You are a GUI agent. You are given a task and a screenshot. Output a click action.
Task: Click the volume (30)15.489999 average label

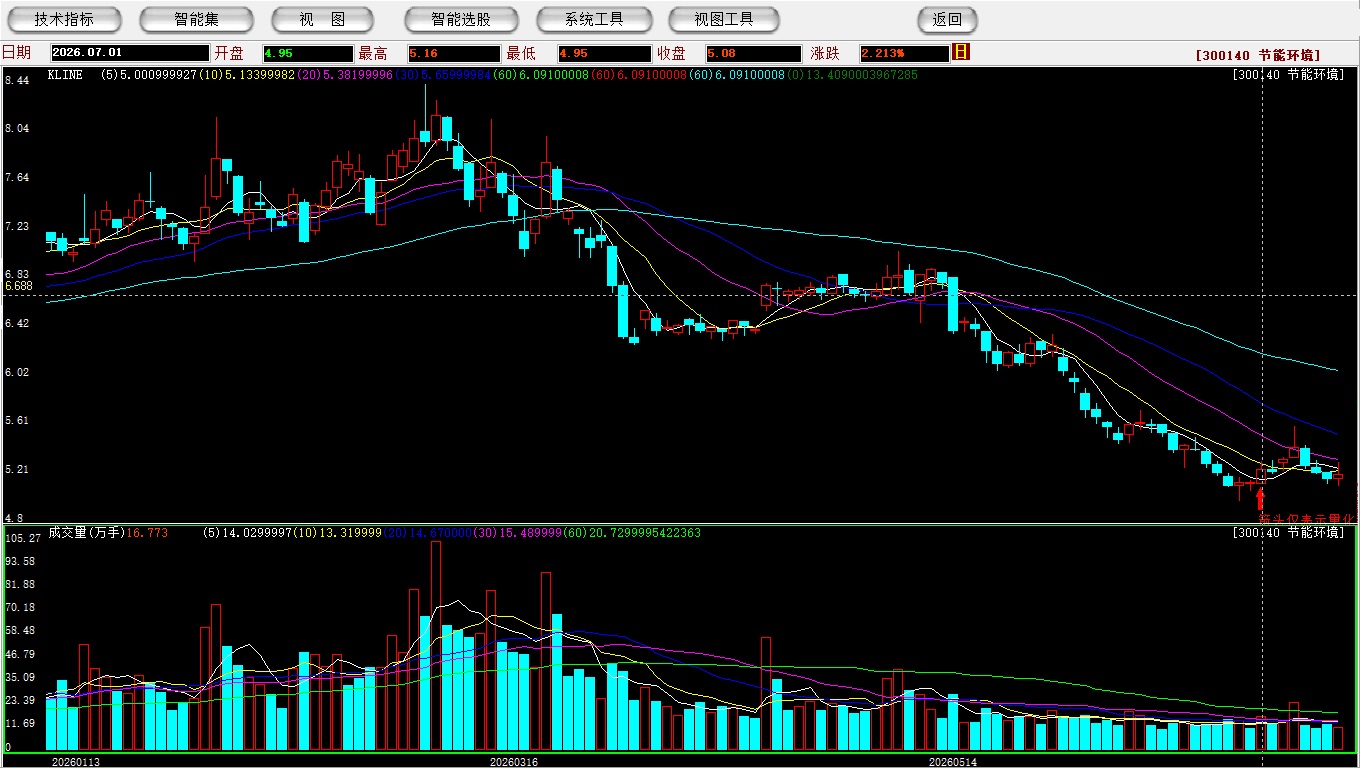coord(520,533)
